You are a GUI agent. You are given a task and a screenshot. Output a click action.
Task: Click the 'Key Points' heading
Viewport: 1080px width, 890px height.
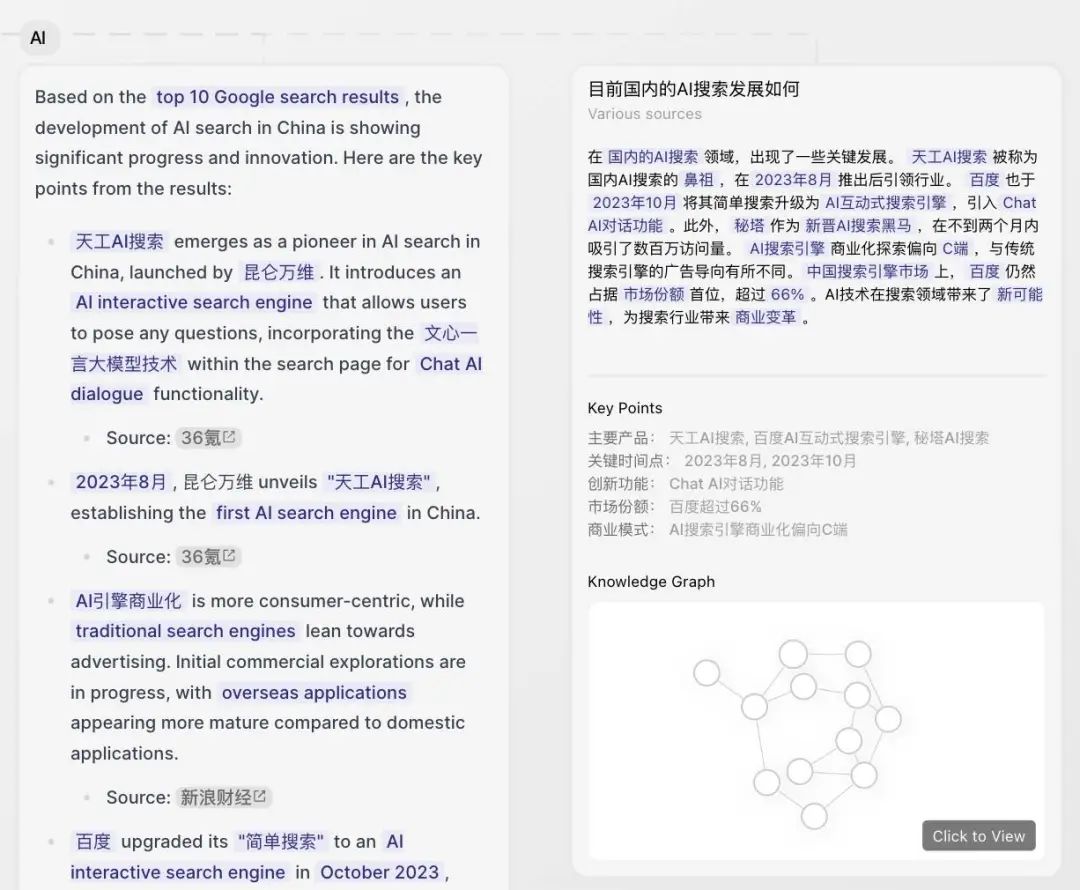[x=625, y=408]
